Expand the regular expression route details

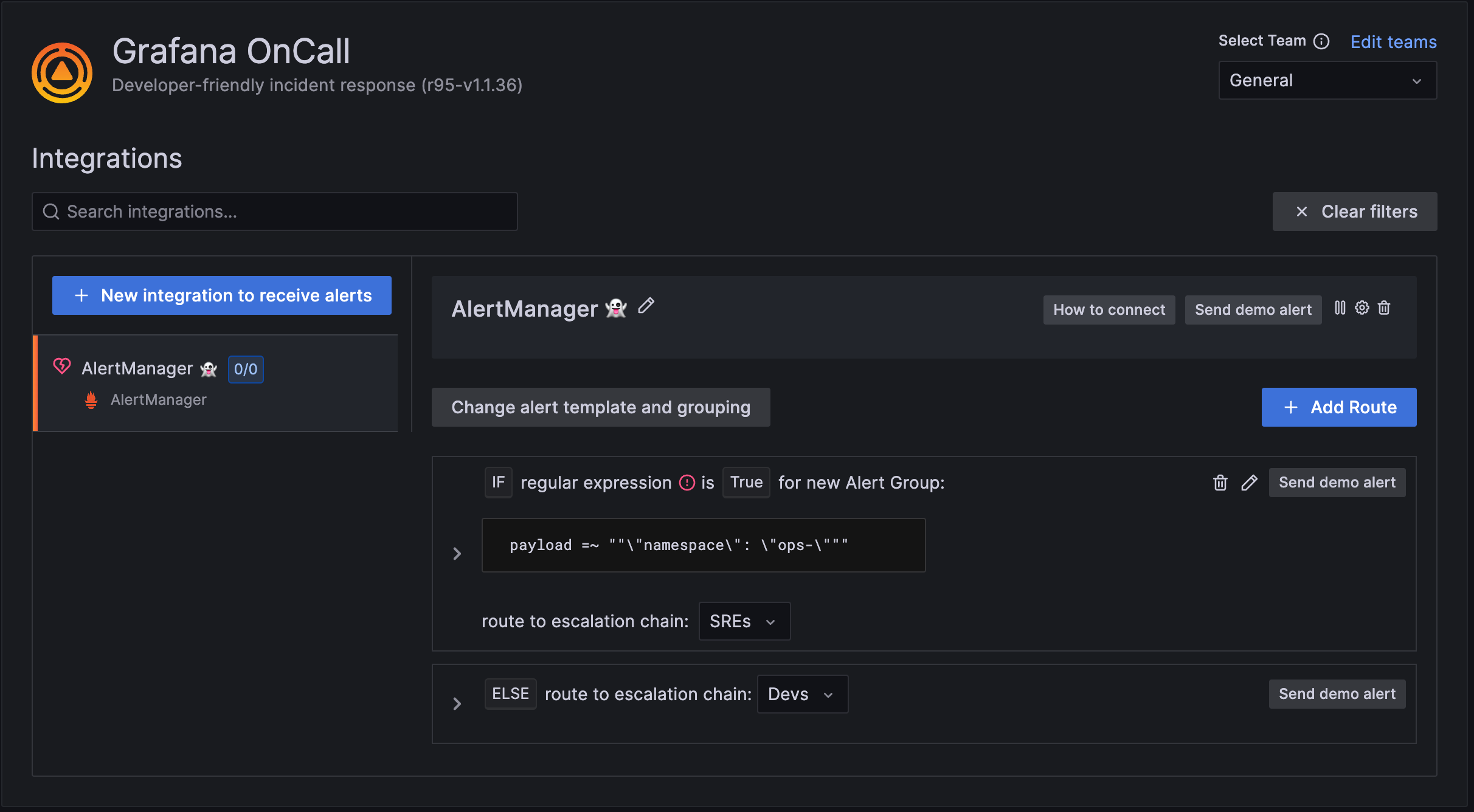point(457,553)
